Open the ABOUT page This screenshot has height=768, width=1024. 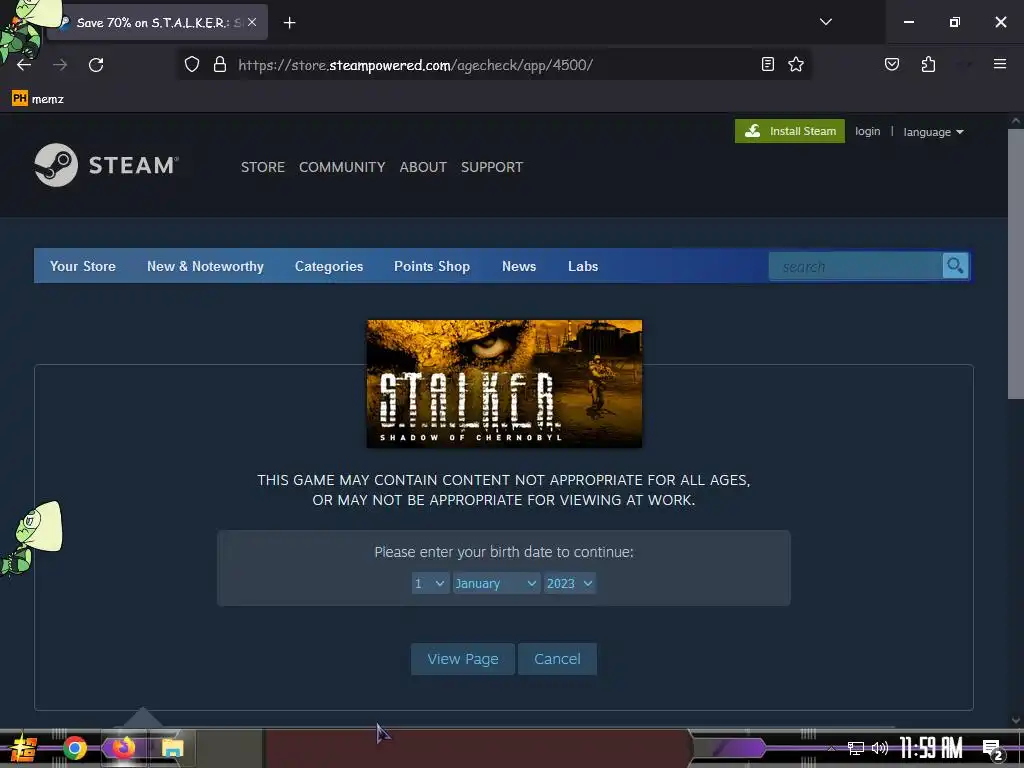[x=423, y=167]
